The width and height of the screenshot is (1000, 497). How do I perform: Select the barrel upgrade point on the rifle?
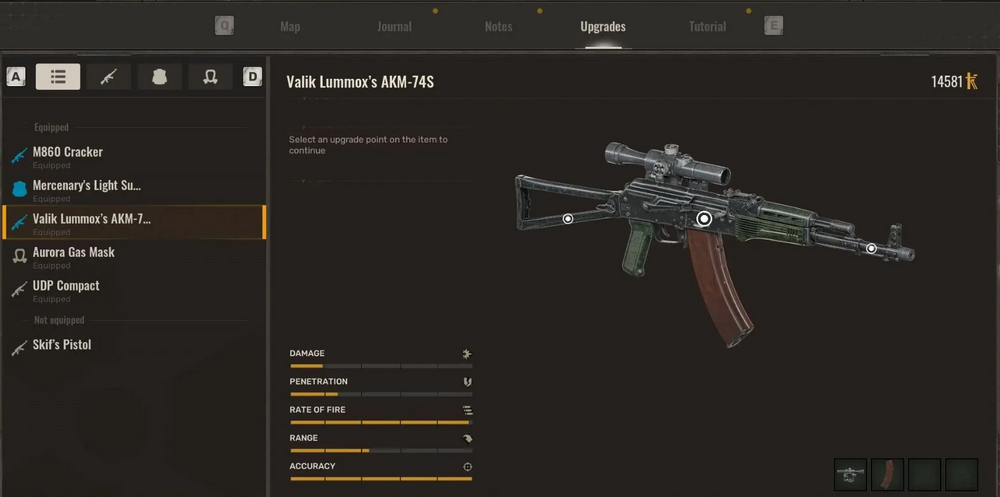[x=871, y=248]
